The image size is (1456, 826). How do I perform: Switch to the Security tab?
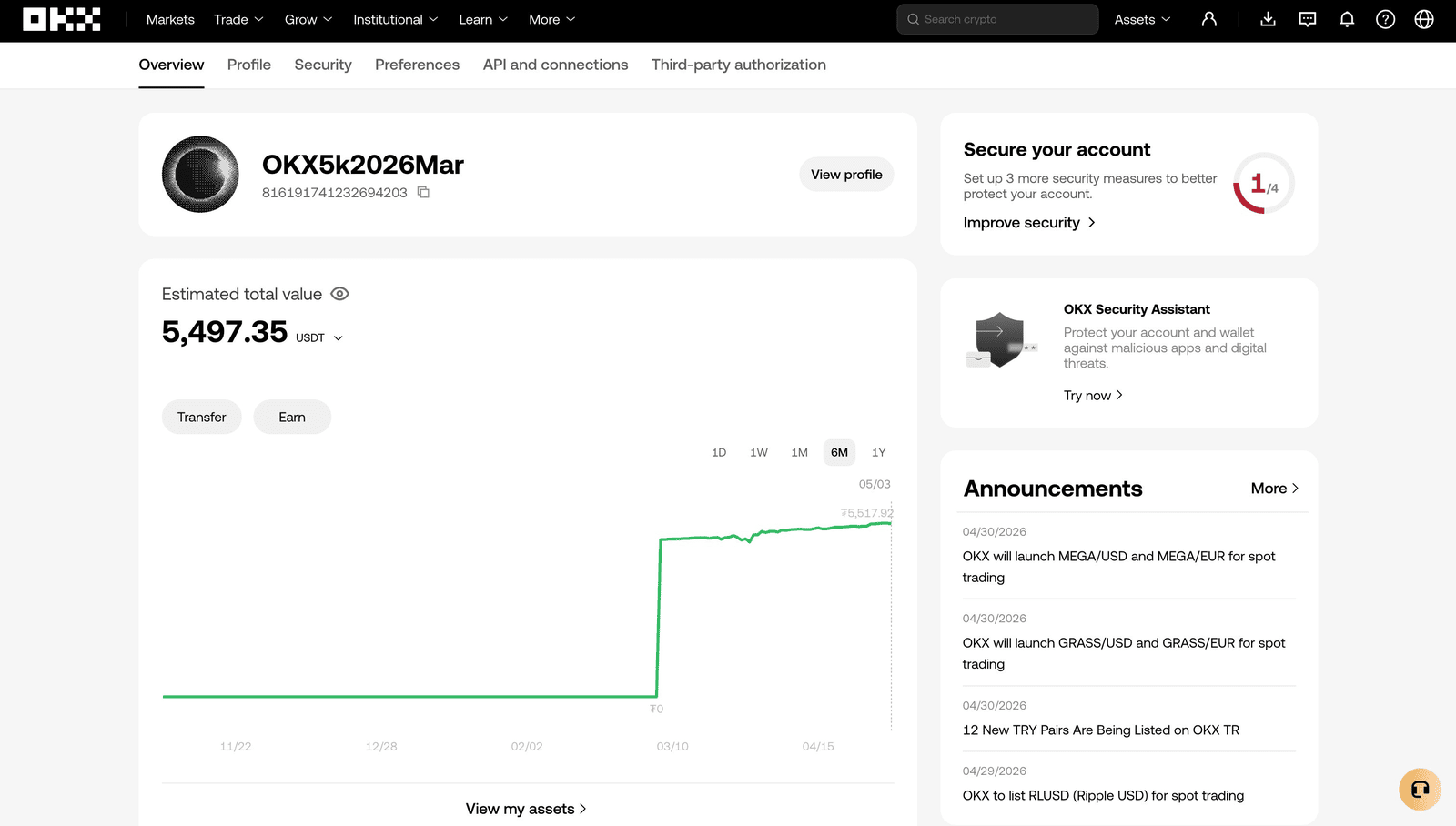[x=323, y=65]
